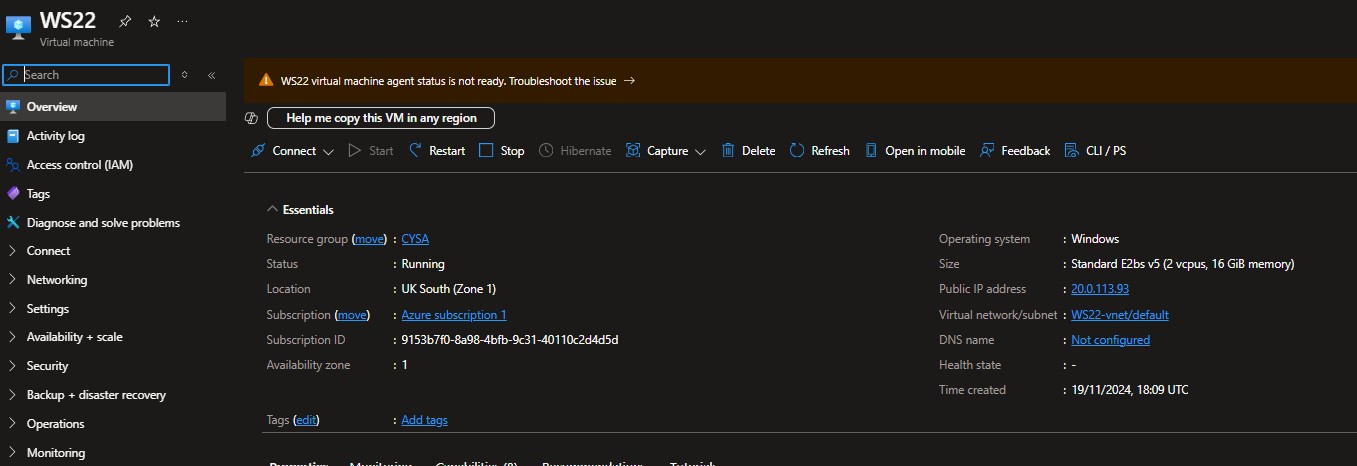Open the CLI / PS option
The height and width of the screenshot is (466, 1357).
[1095, 151]
